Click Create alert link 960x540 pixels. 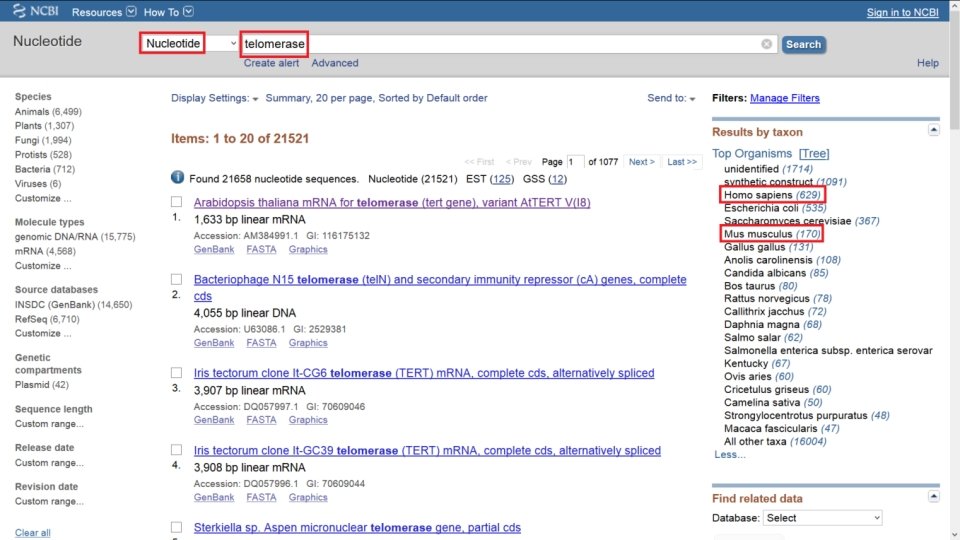click(271, 63)
